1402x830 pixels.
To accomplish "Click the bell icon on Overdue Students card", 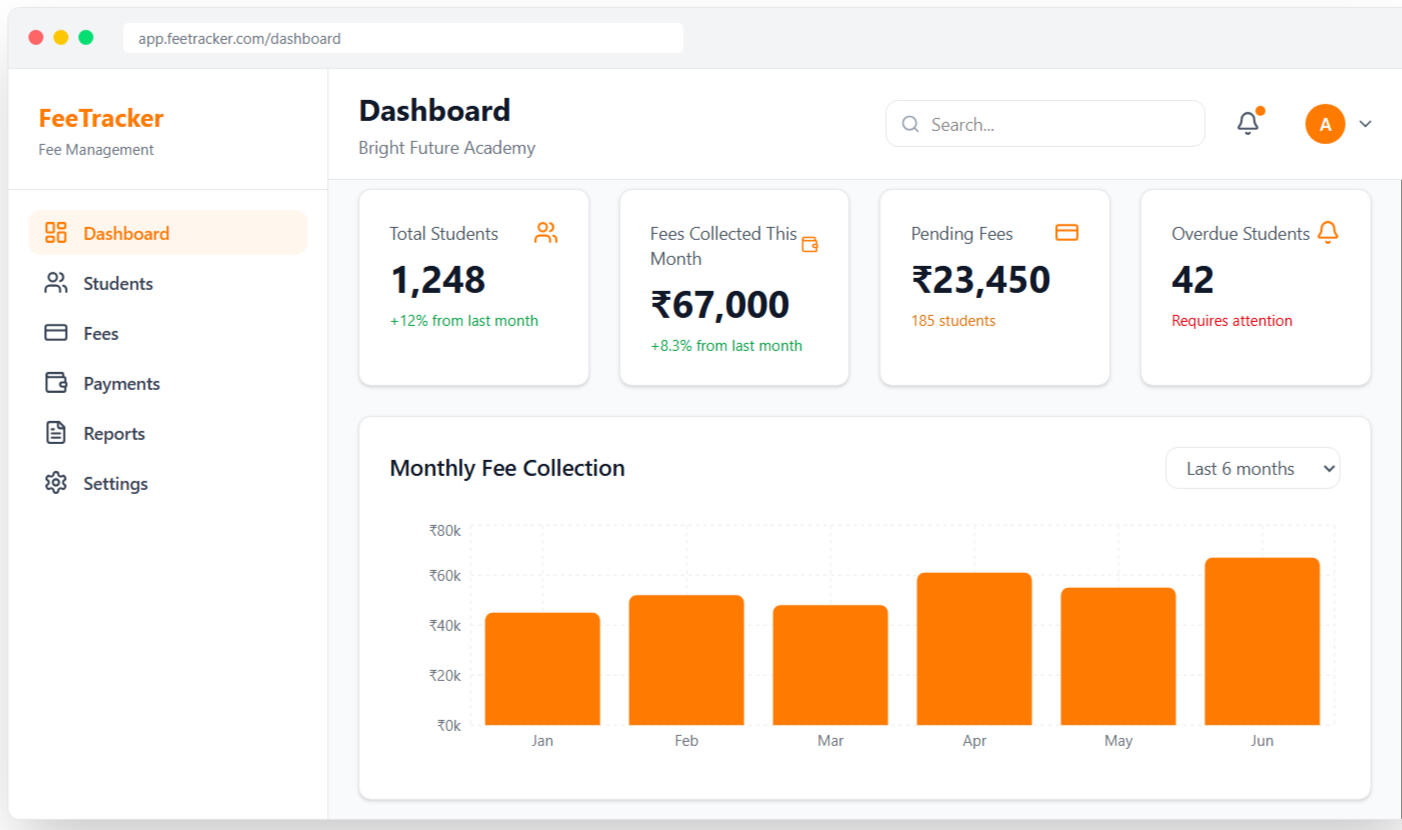I will coord(1327,233).
